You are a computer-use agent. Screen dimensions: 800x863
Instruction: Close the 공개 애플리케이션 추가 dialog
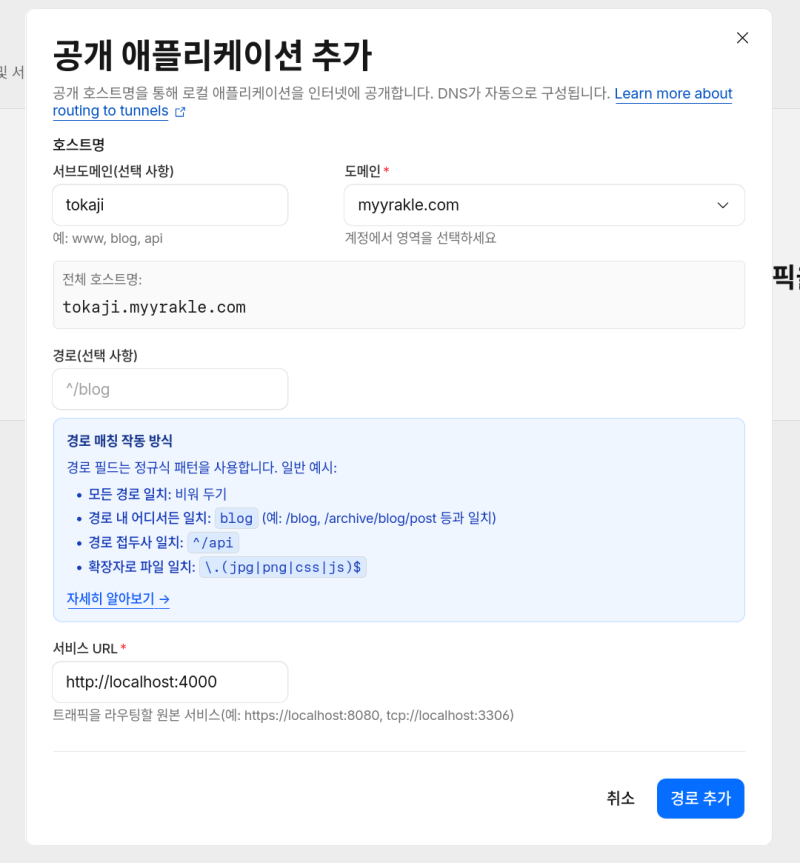coord(742,38)
